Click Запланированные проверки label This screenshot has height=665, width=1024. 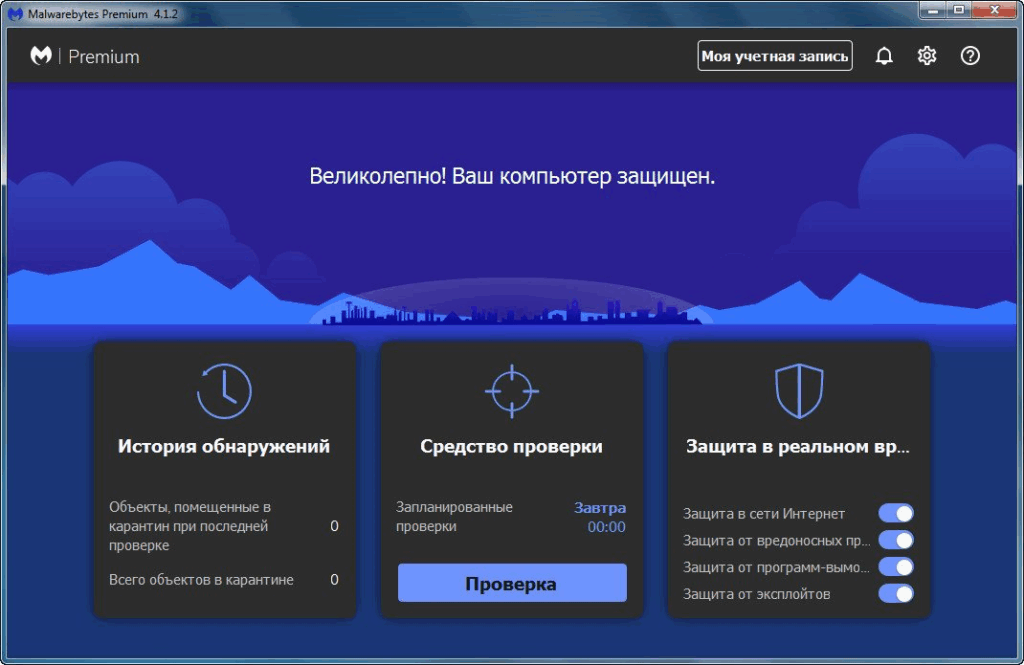click(455, 516)
